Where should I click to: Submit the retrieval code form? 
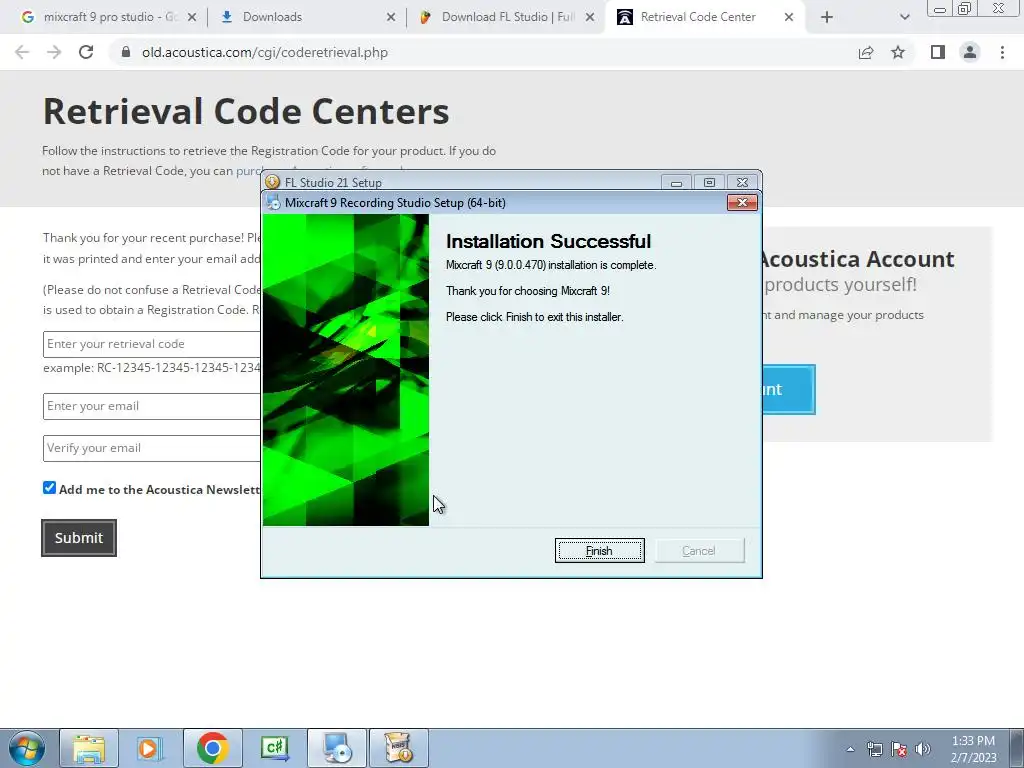79,538
